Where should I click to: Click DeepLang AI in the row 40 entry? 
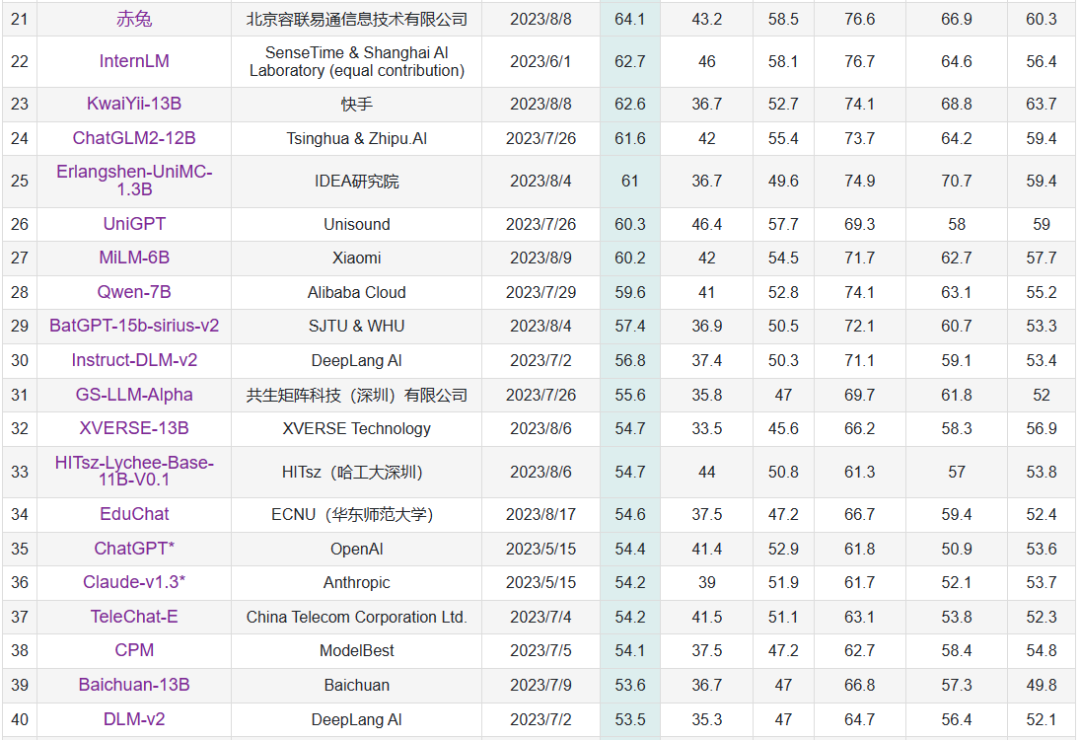[x=357, y=720]
